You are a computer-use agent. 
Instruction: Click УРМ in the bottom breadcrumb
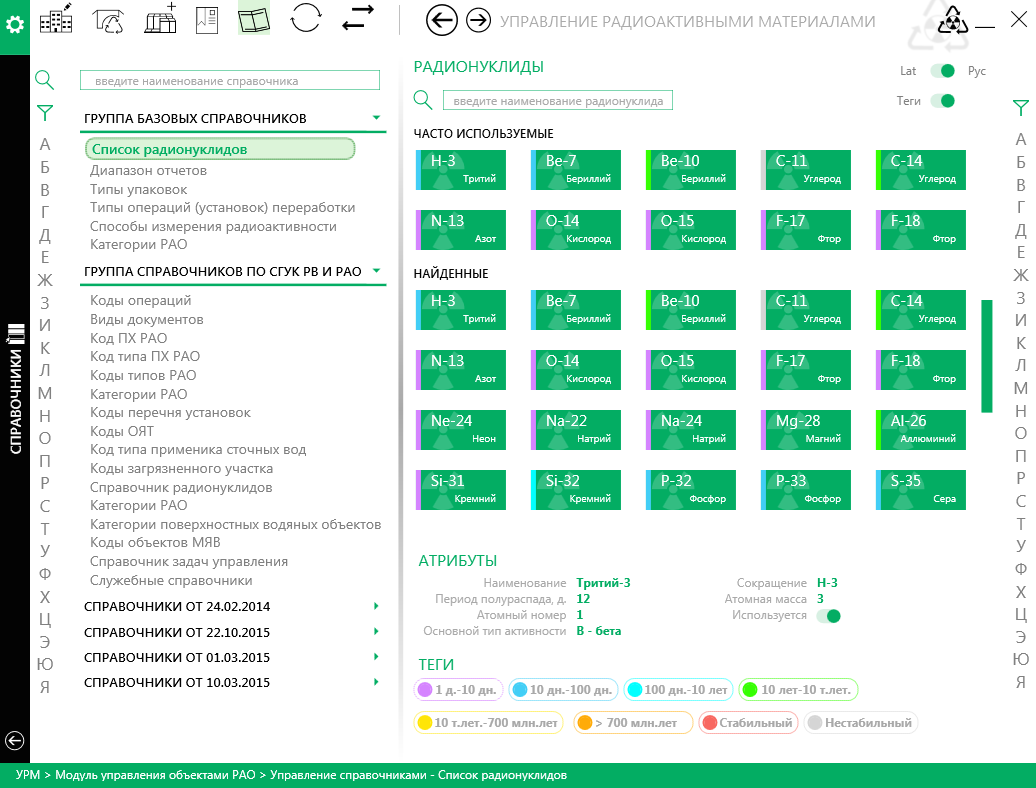click(x=28, y=775)
